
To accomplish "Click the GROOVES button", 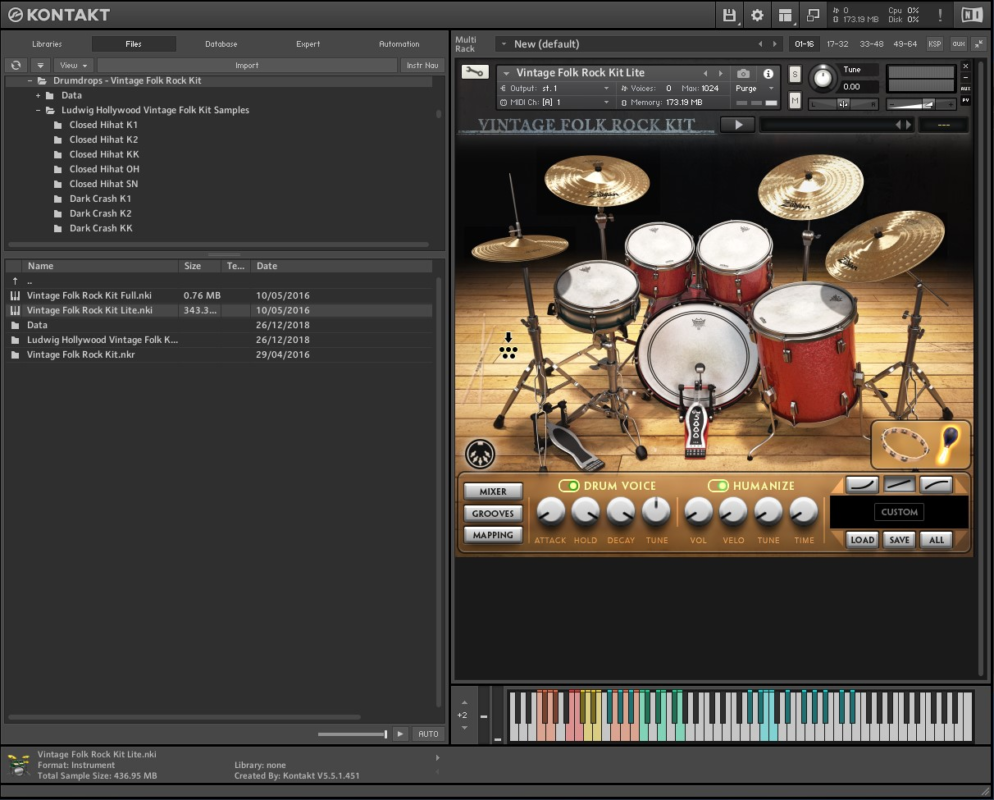I will point(493,514).
